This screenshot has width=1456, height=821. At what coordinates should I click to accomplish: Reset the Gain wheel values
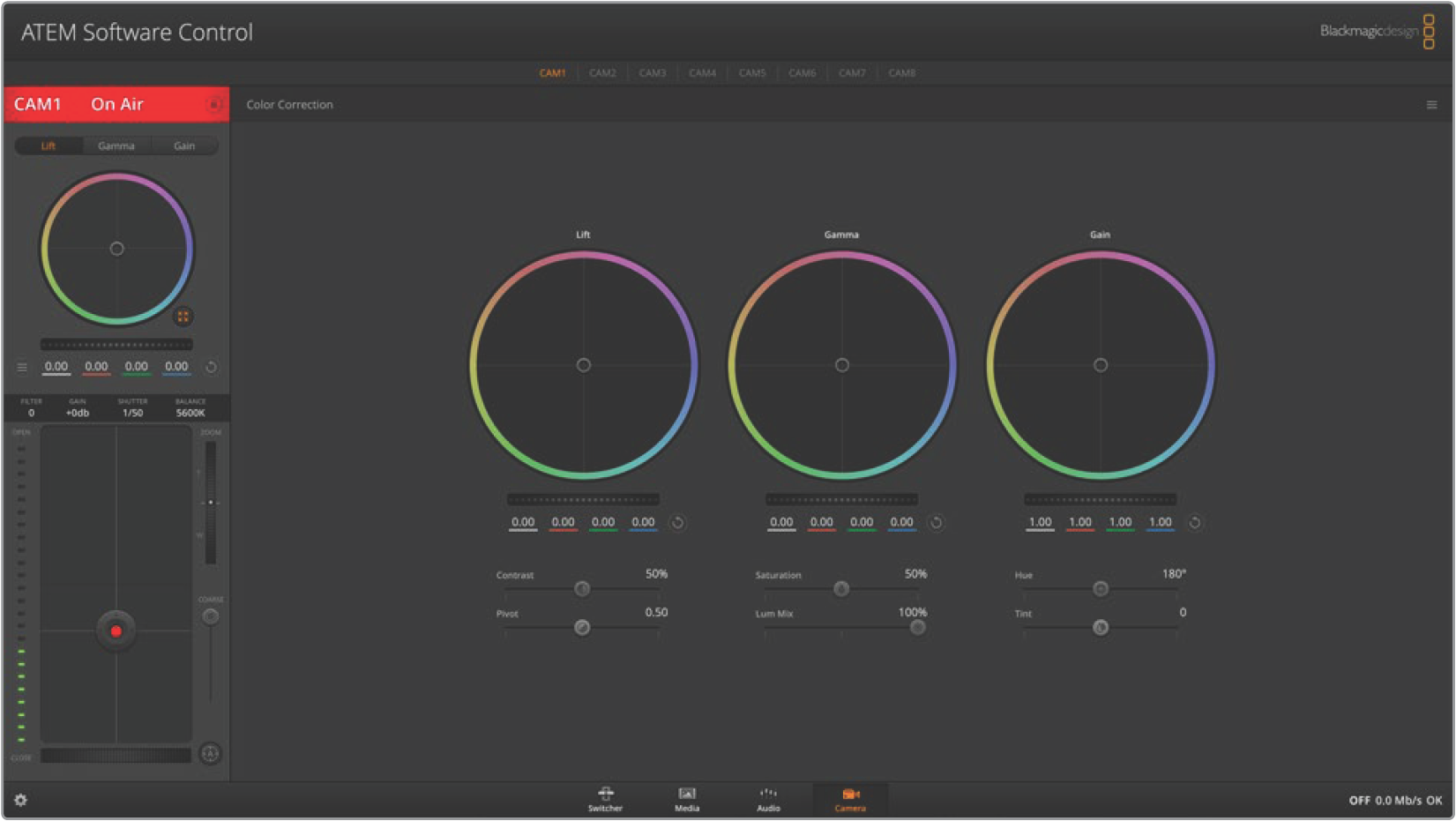[1194, 523]
